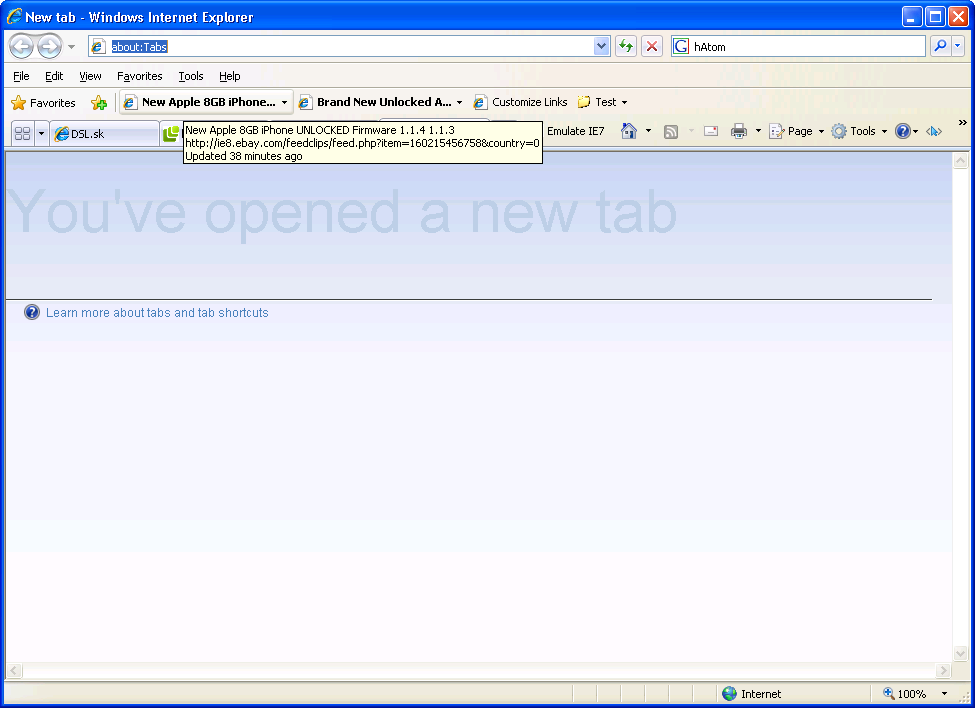This screenshot has height=708, width=975.
Task: Open the zoom level dropdown arrow
Action: 944,694
